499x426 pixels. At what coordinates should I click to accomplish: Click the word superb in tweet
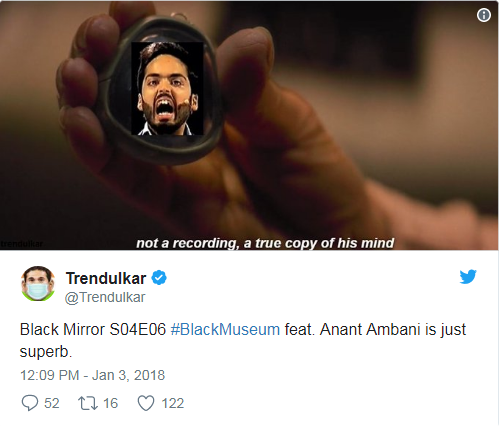pos(46,352)
